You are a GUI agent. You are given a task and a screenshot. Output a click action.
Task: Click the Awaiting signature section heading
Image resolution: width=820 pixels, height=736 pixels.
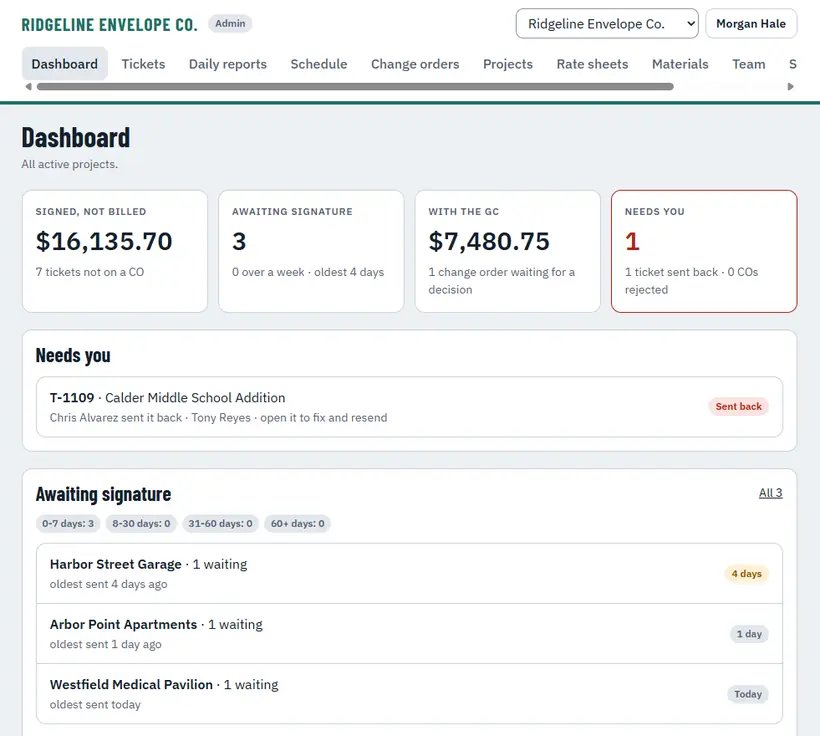click(x=104, y=494)
